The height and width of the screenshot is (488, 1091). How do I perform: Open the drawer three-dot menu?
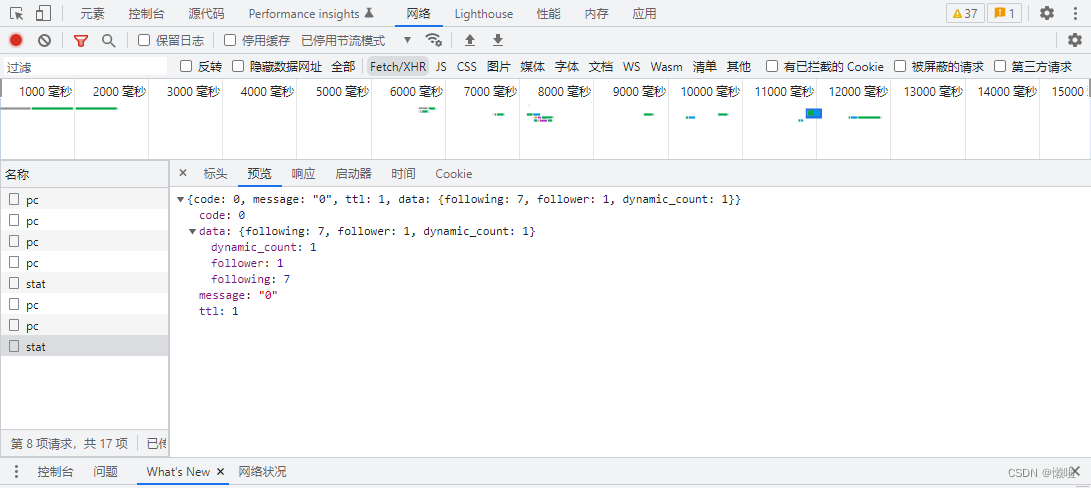click(x=17, y=471)
